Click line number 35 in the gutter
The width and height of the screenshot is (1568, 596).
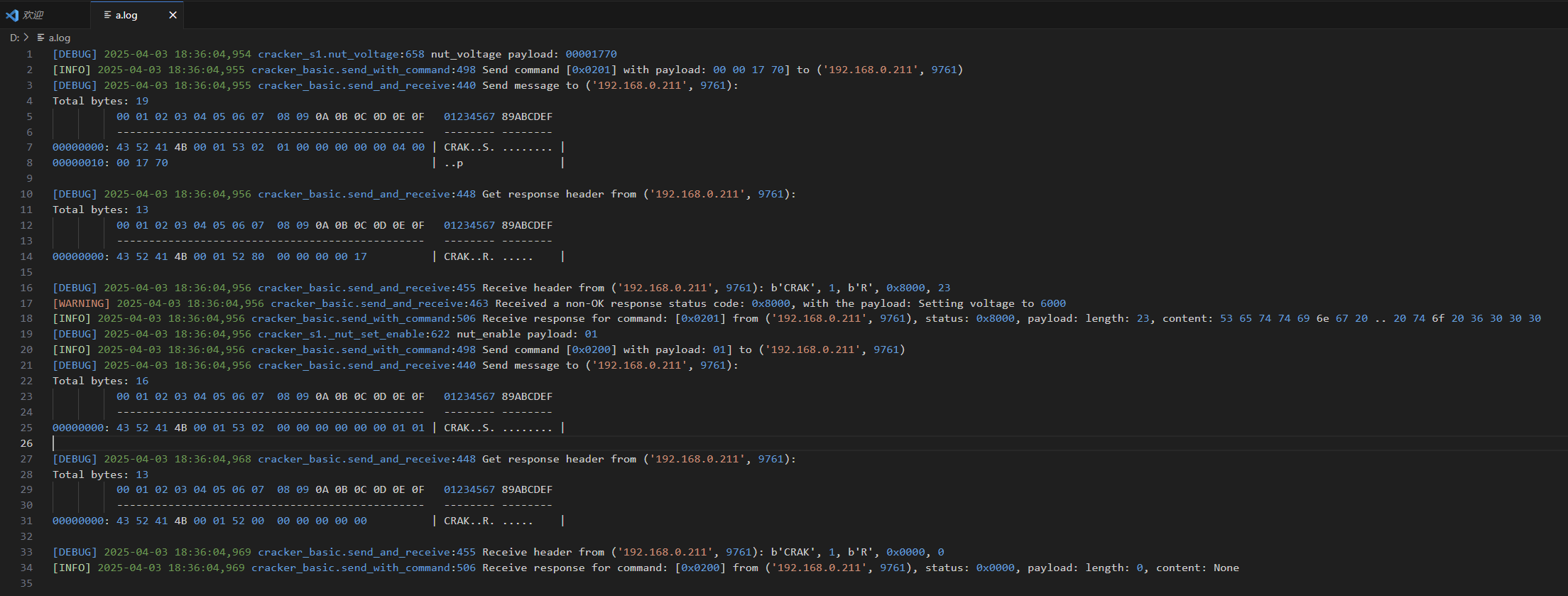click(26, 583)
